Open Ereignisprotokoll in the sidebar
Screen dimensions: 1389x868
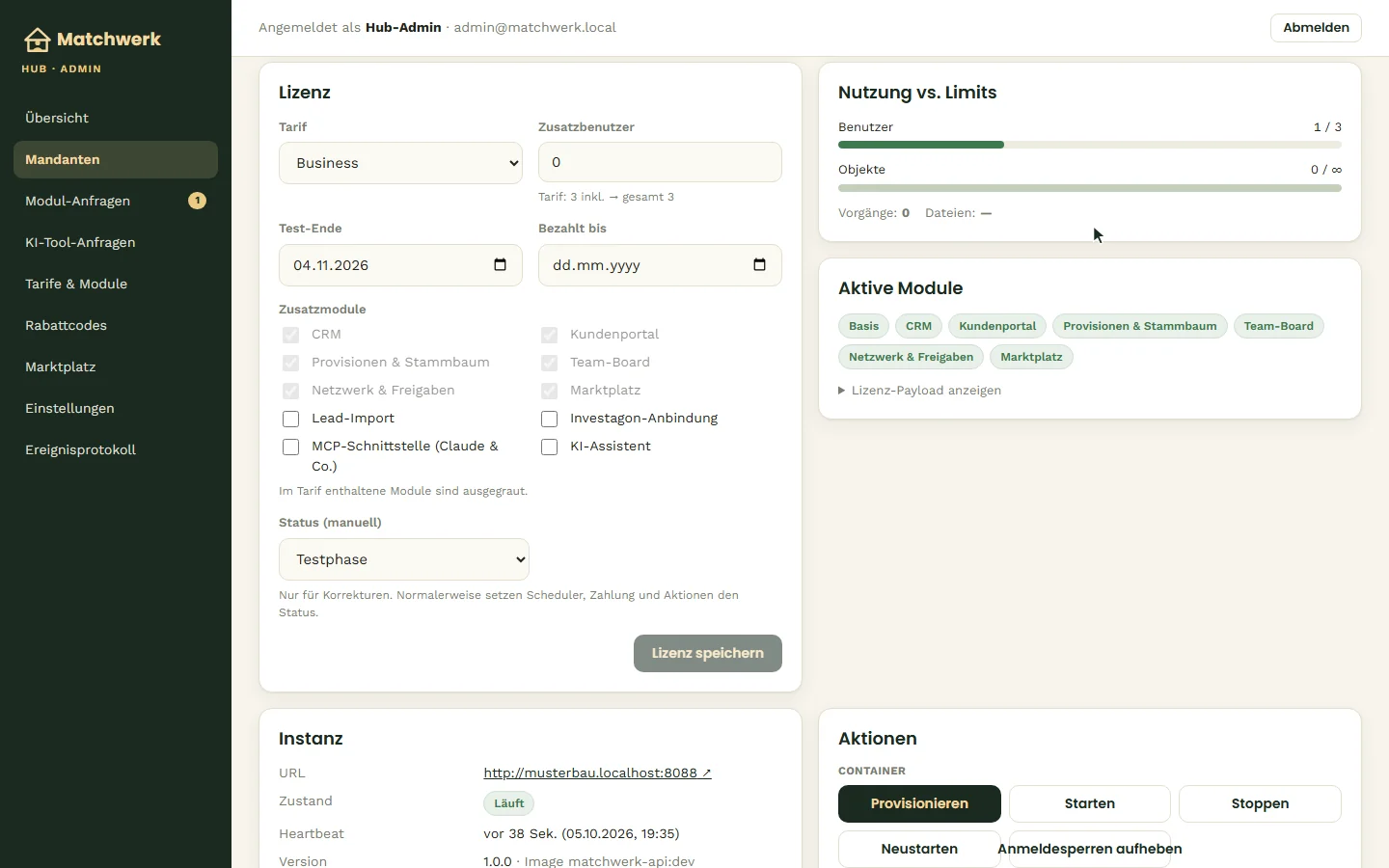tap(116, 449)
